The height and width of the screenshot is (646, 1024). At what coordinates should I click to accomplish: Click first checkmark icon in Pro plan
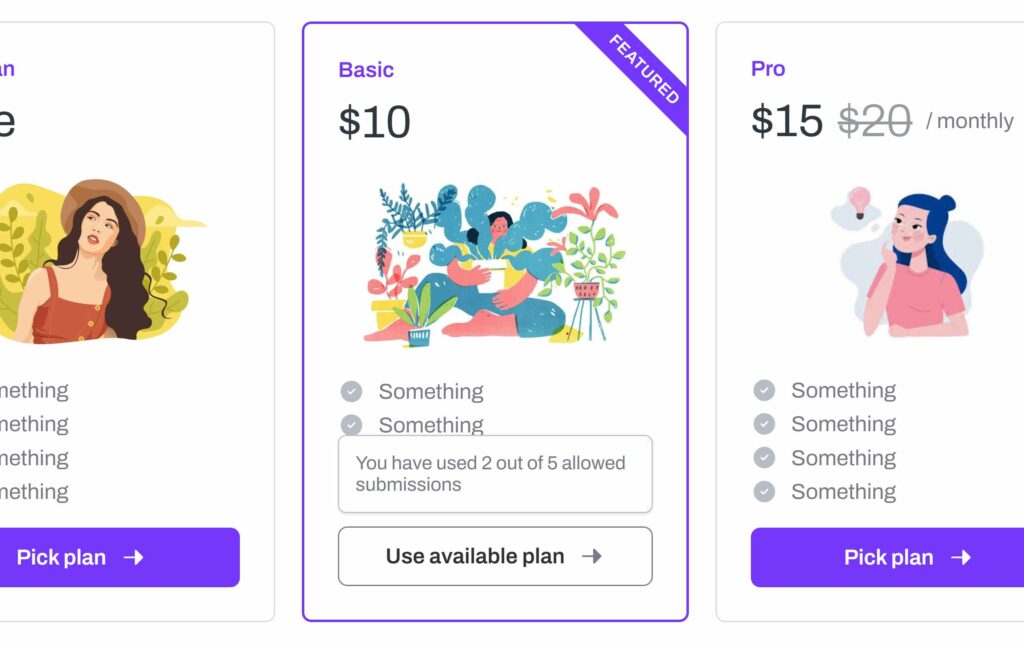click(x=764, y=390)
